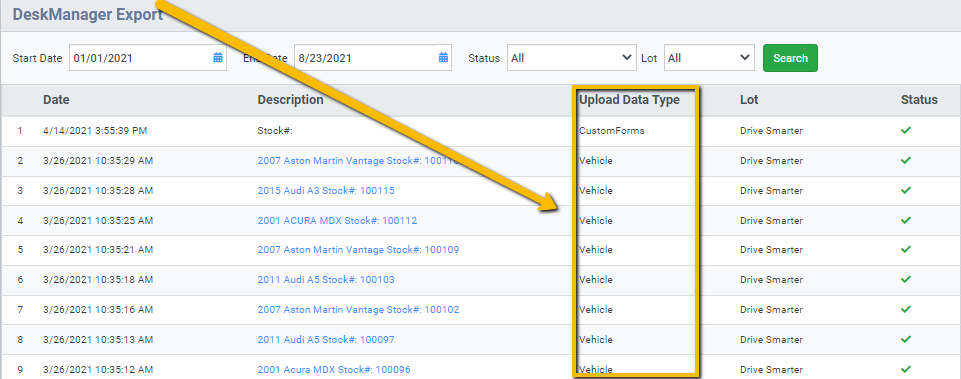This screenshot has width=961, height=379.
Task: Click the green checkmark in row 1
Action: tap(906, 131)
